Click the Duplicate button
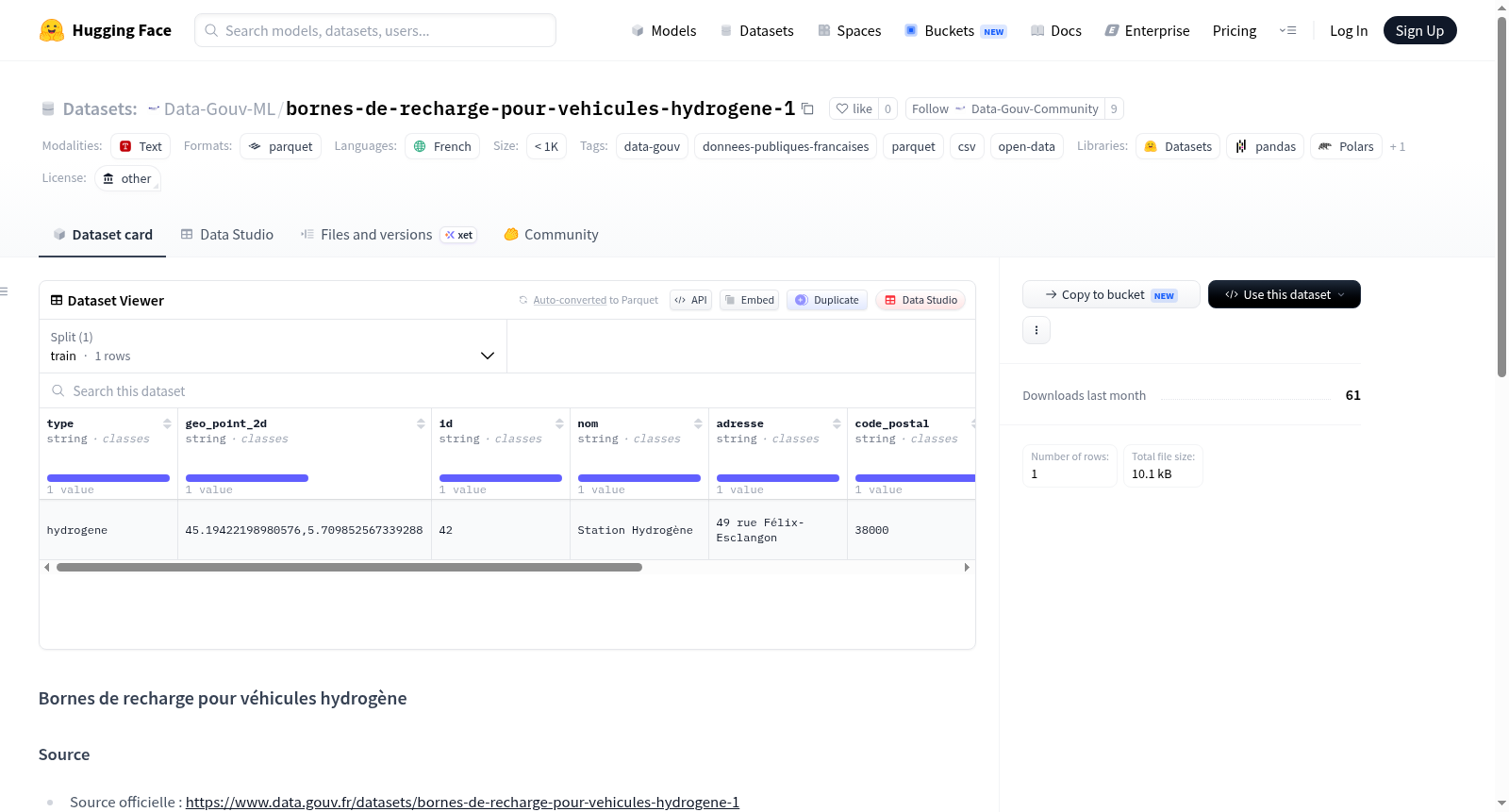1509x812 pixels. pos(827,300)
